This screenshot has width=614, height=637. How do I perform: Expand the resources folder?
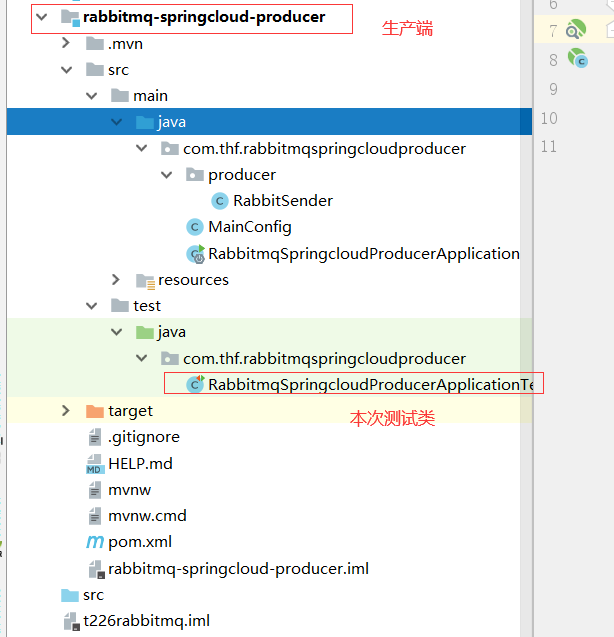[x=116, y=280]
